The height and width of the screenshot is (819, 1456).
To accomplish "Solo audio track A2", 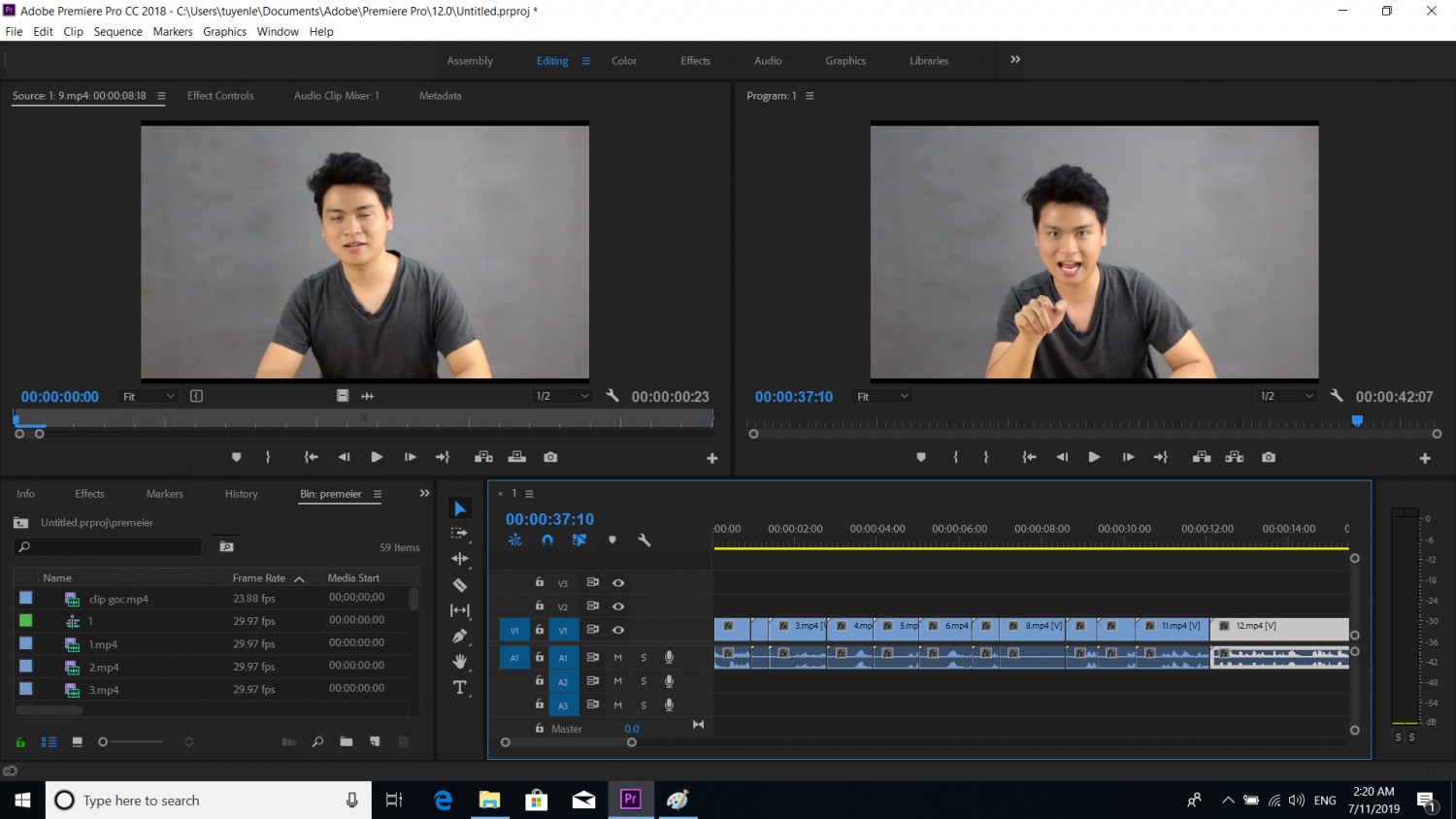I will [x=644, y=681].
